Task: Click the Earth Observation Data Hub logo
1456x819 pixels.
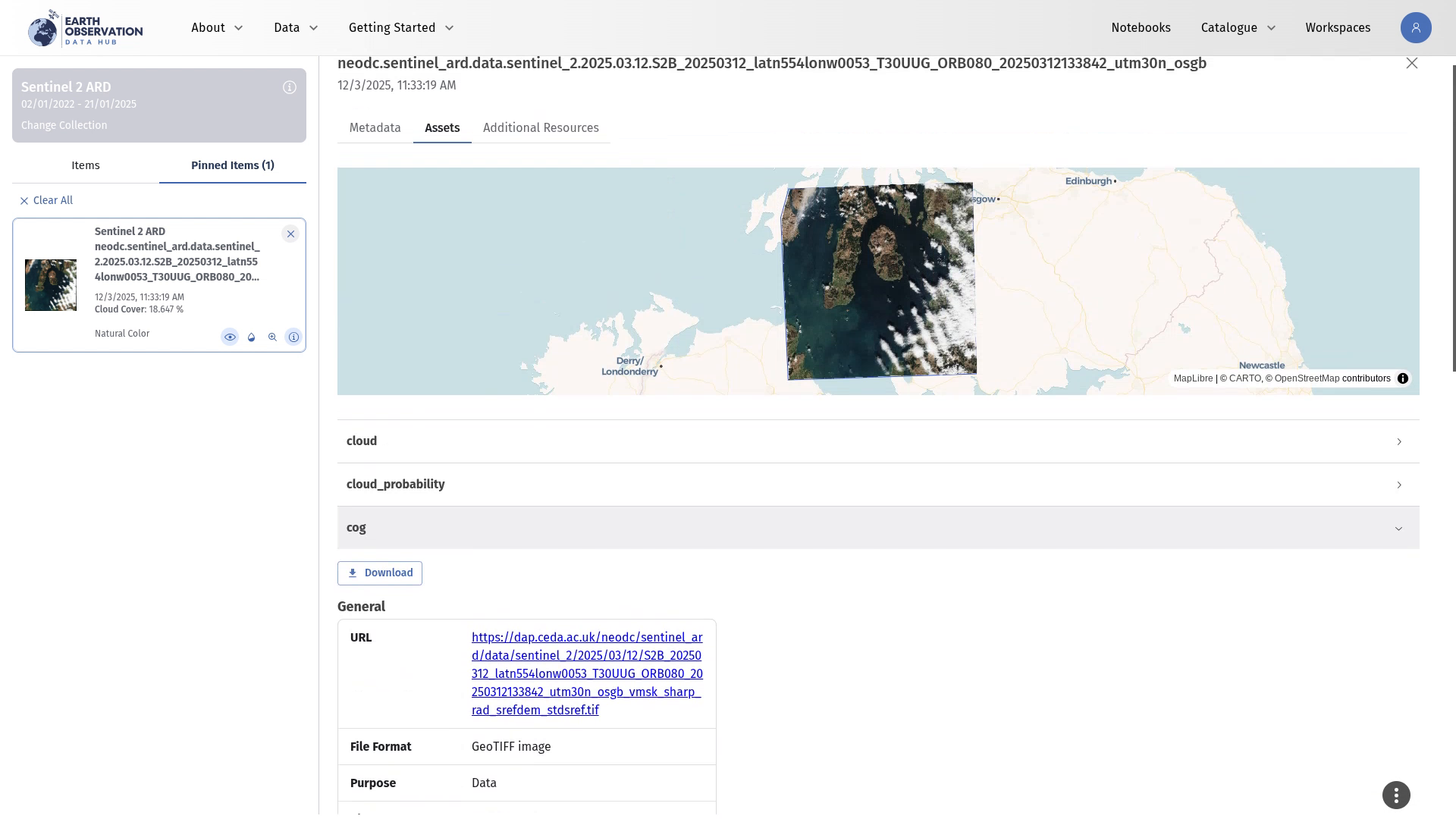Action: coord(85,28)
